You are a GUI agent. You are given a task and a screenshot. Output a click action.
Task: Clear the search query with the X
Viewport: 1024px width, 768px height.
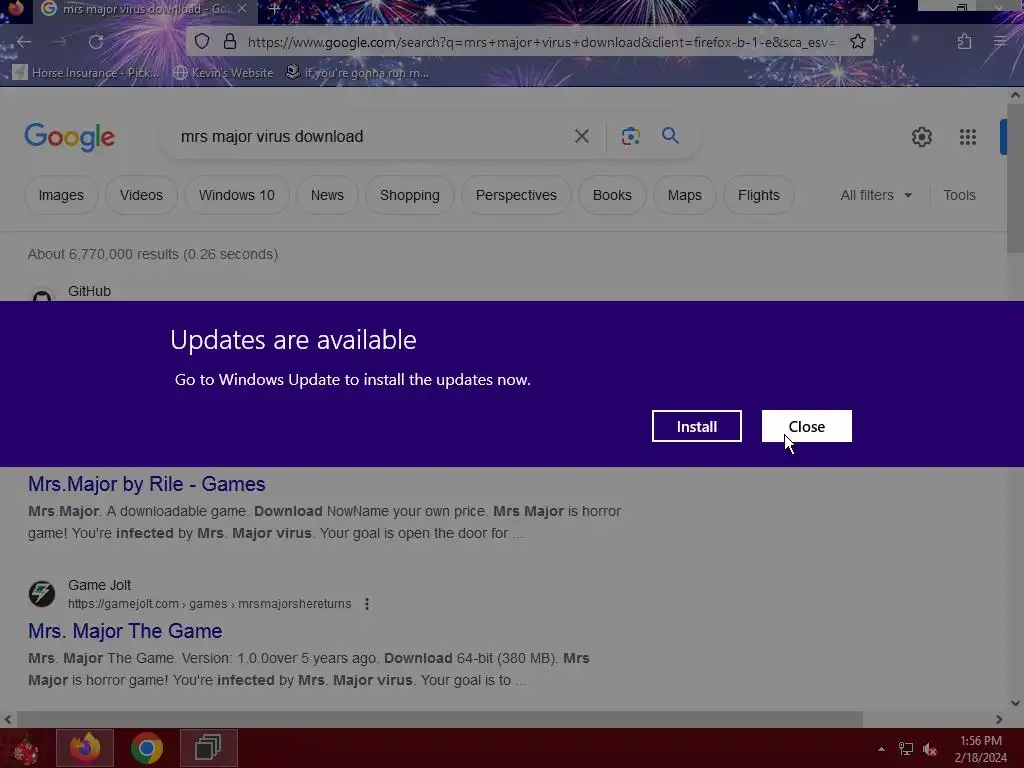[x=581, y=136]
